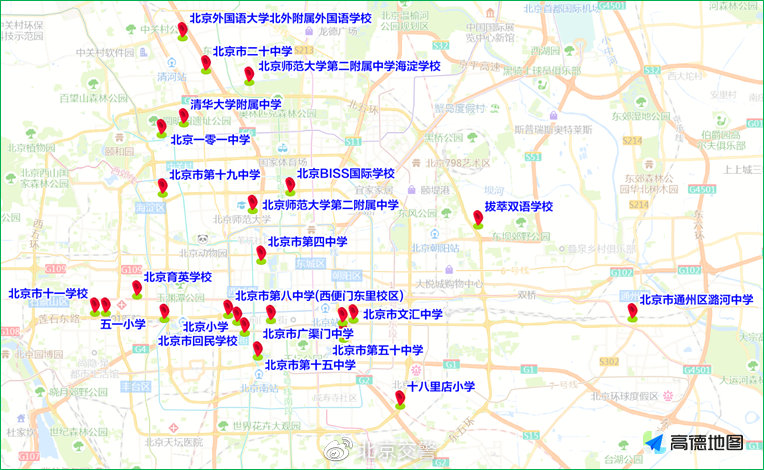Select the 北京市第四中学 location pin
The width and height of the screenshot is (764, 470).
tap(261, 253)
